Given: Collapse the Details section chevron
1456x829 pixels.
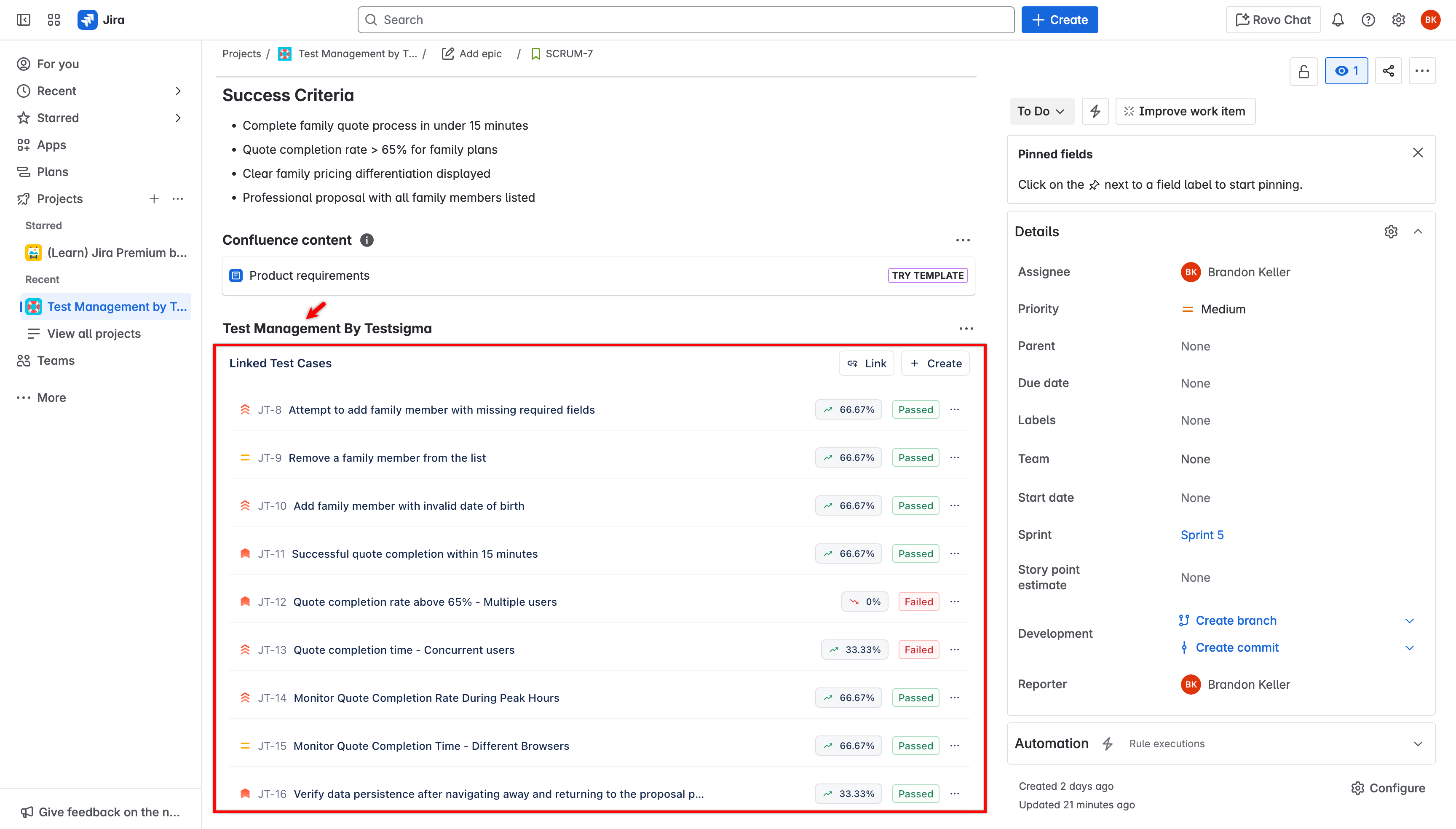Looking at the screenshot, I should 1418,232.
